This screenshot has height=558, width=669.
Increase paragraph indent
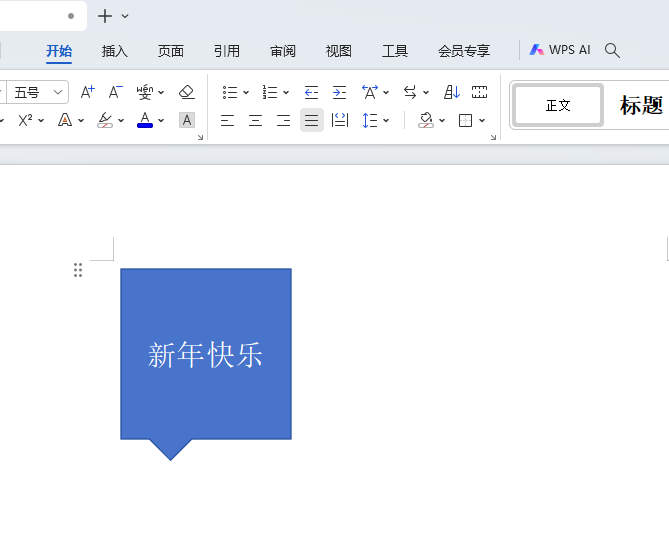pos(339,92)
